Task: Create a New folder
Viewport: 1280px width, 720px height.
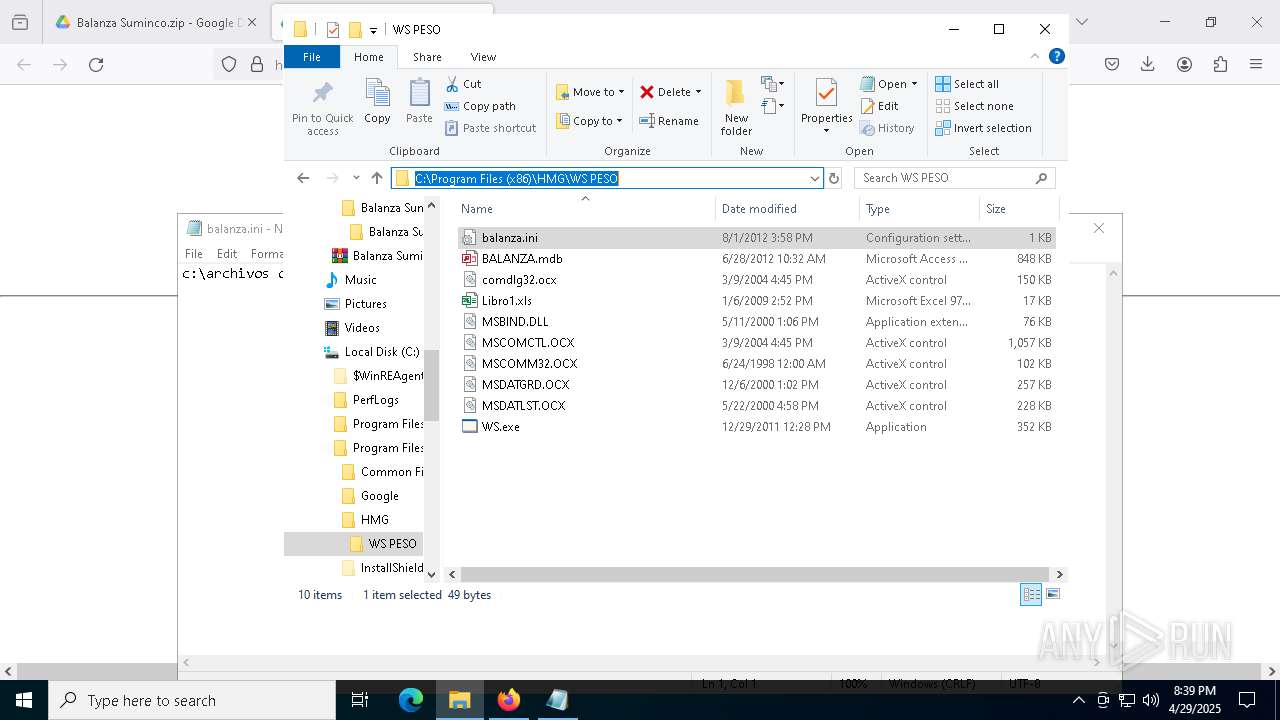Action: click(736, 108)
